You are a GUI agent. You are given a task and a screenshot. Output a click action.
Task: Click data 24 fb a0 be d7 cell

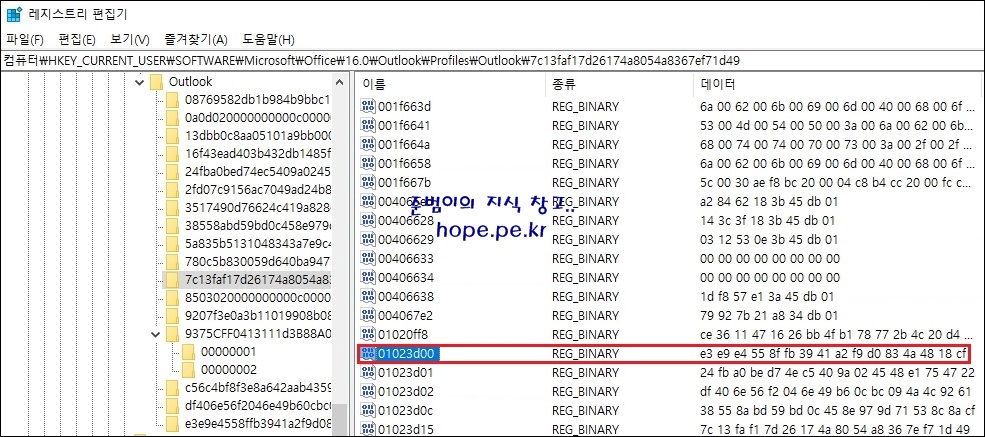coord(837,372)
